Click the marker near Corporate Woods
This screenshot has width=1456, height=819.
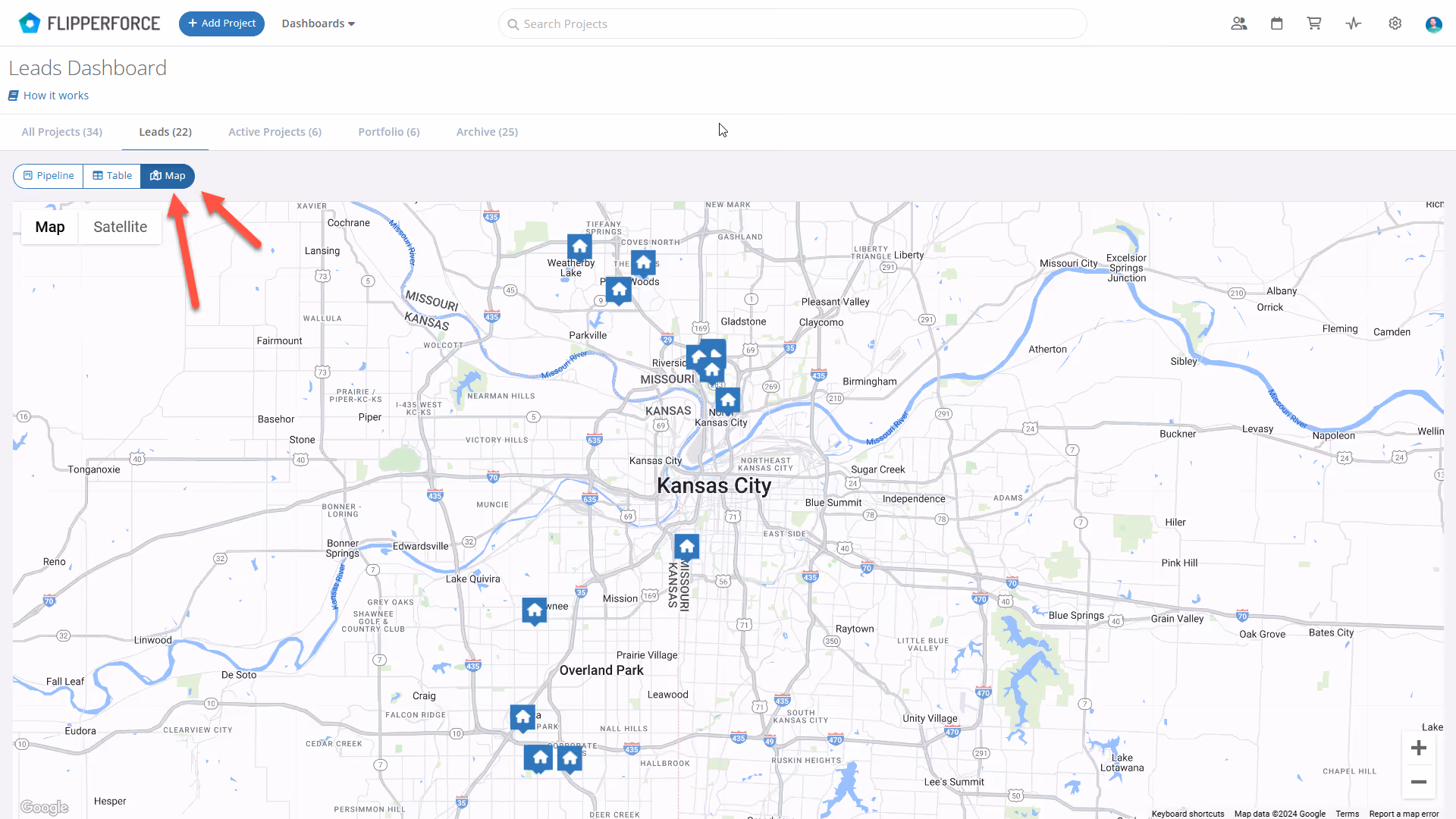click(570, 758)
